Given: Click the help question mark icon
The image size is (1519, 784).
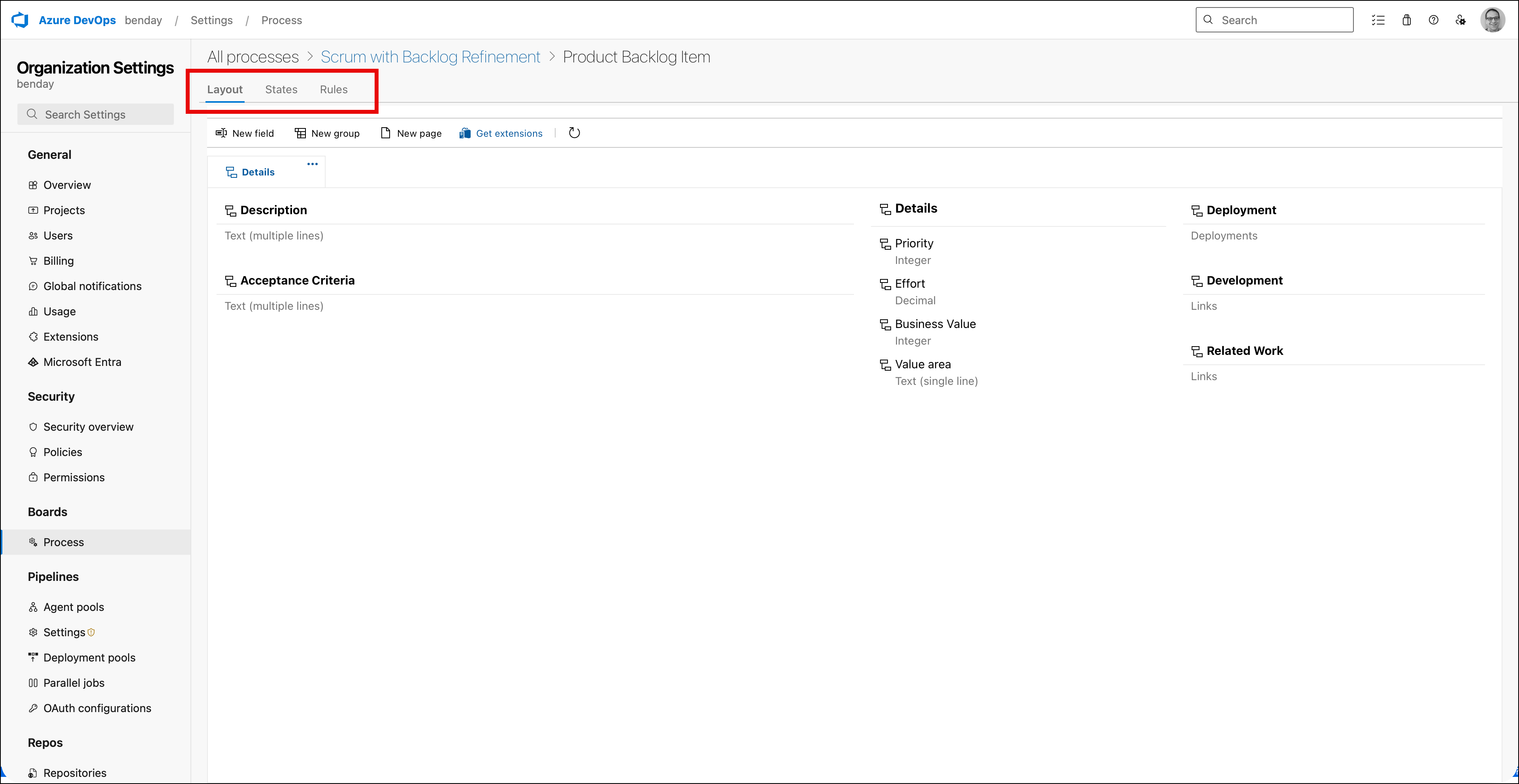Looking at the screenshot, I should 1434,19.
